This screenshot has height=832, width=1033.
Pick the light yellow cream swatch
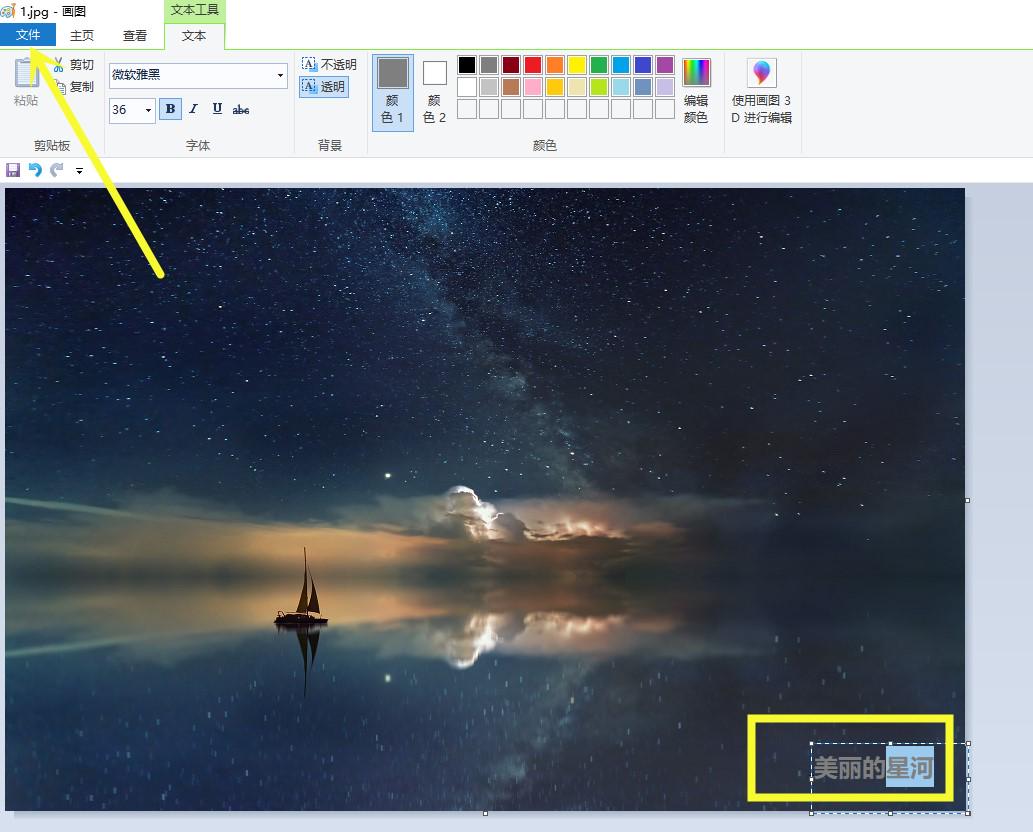click(x=577, y=86)
